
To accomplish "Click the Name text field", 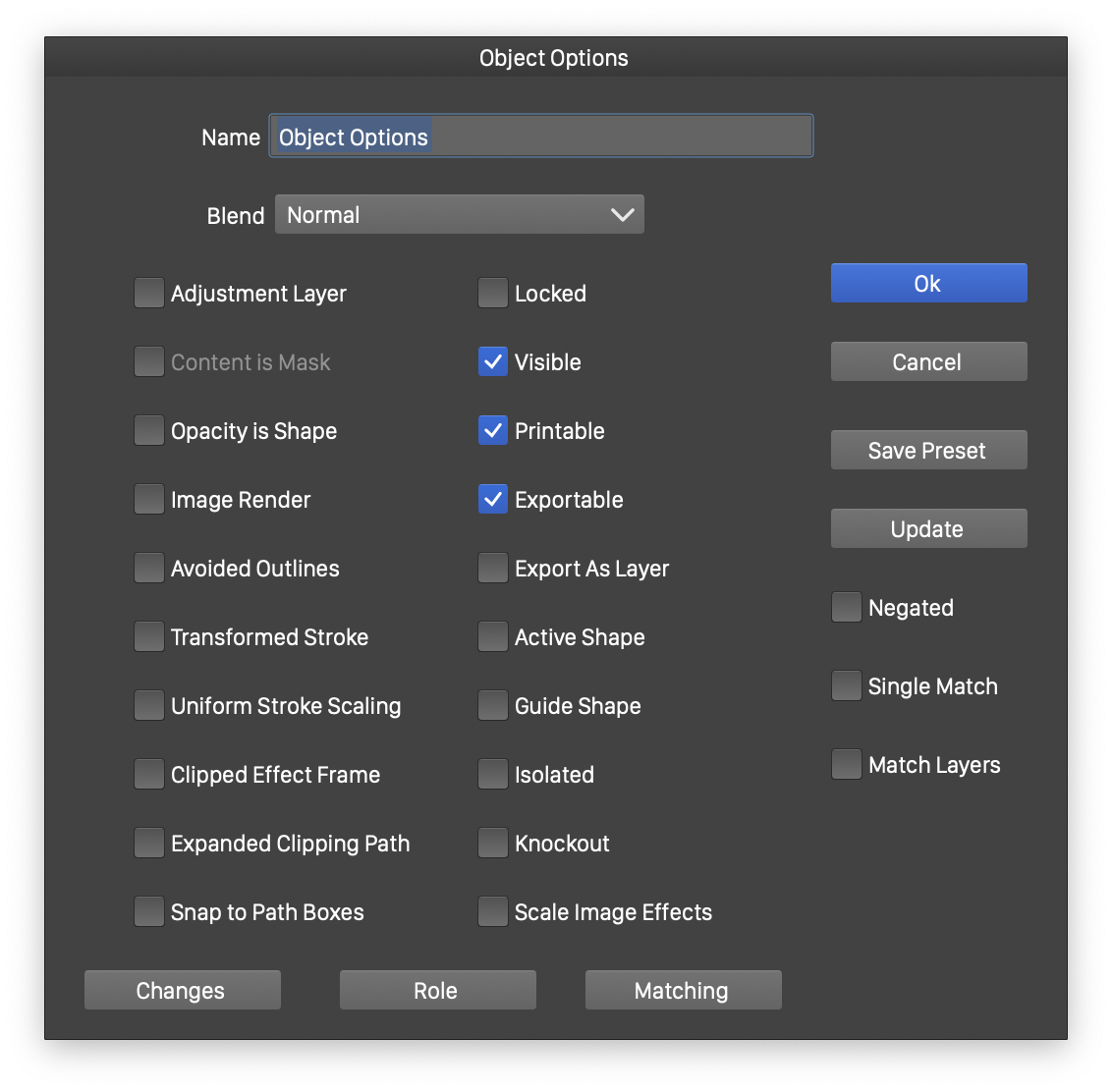I will tap(540, 136).
